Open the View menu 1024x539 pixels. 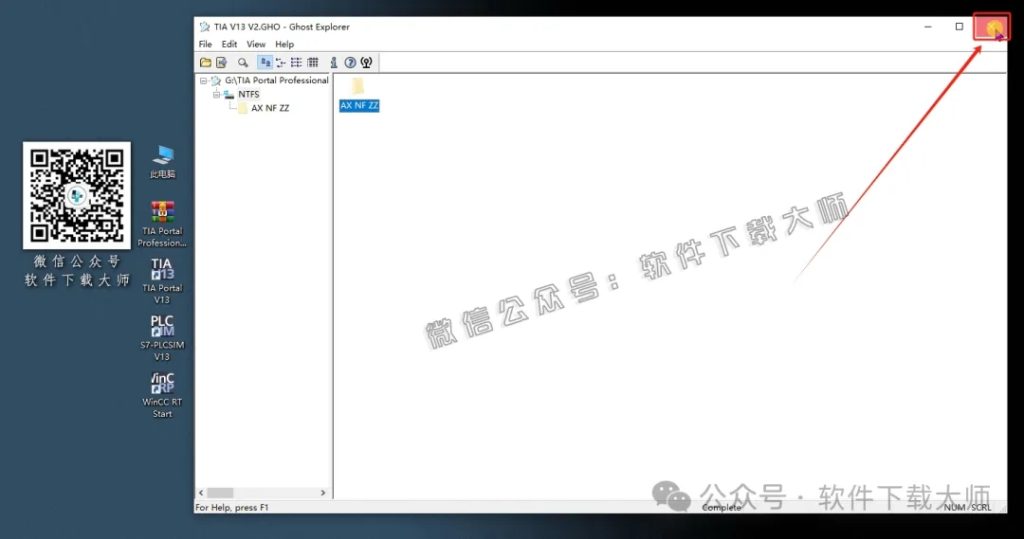click(256, 44)
